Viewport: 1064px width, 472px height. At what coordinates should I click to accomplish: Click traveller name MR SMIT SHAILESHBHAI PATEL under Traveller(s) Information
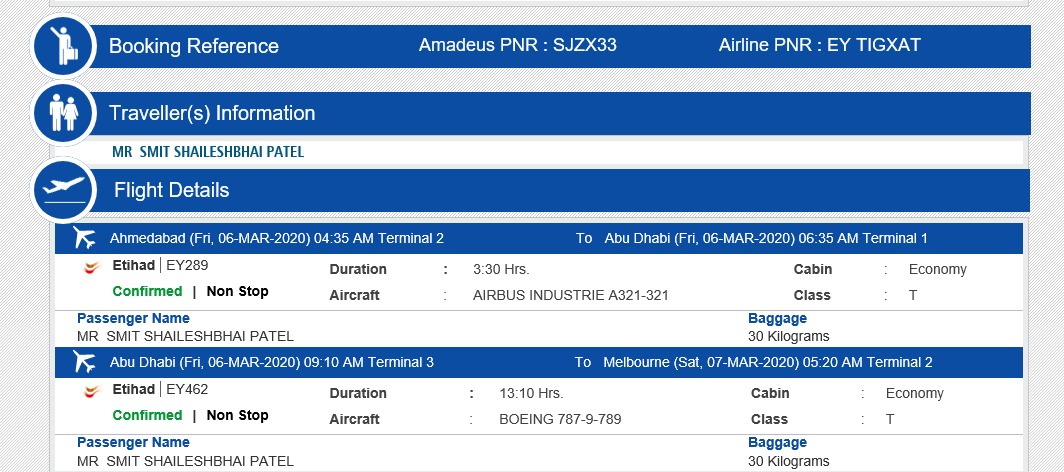click(x=208, y=152)
